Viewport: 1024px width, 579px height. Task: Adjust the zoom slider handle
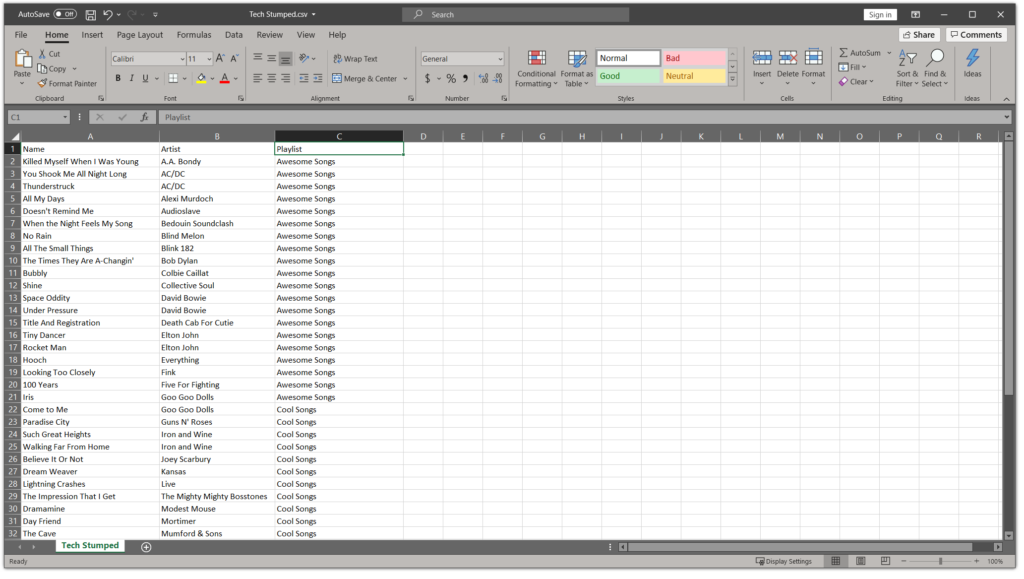tap(940, 561)
